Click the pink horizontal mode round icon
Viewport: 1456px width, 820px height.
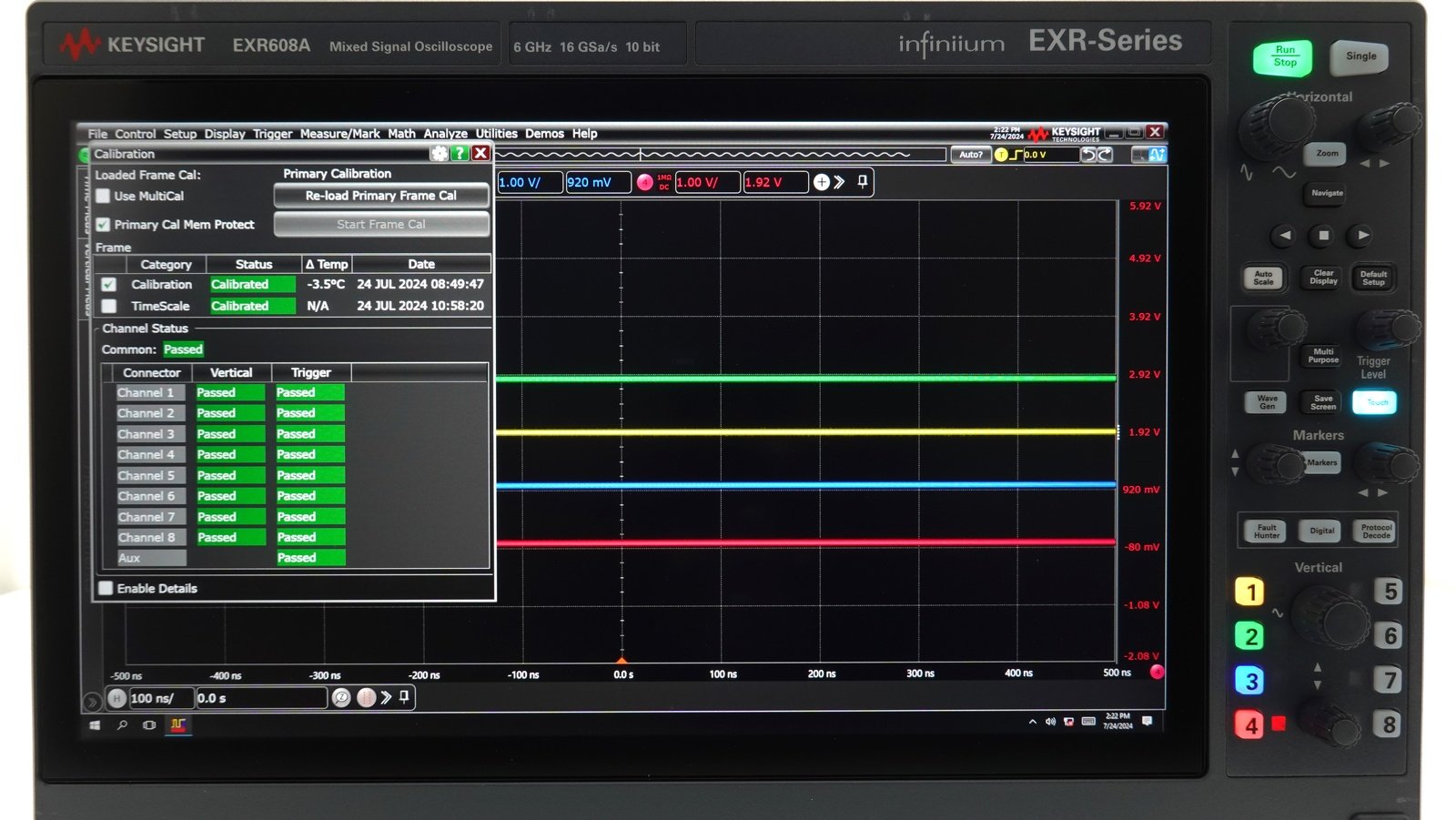366,698
